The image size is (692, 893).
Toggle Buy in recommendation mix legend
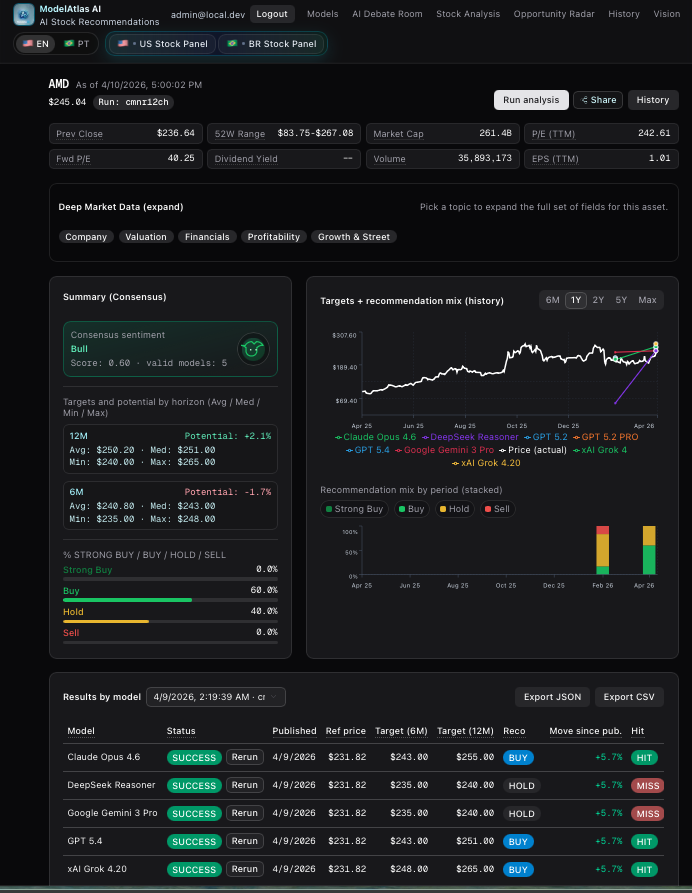411,509
